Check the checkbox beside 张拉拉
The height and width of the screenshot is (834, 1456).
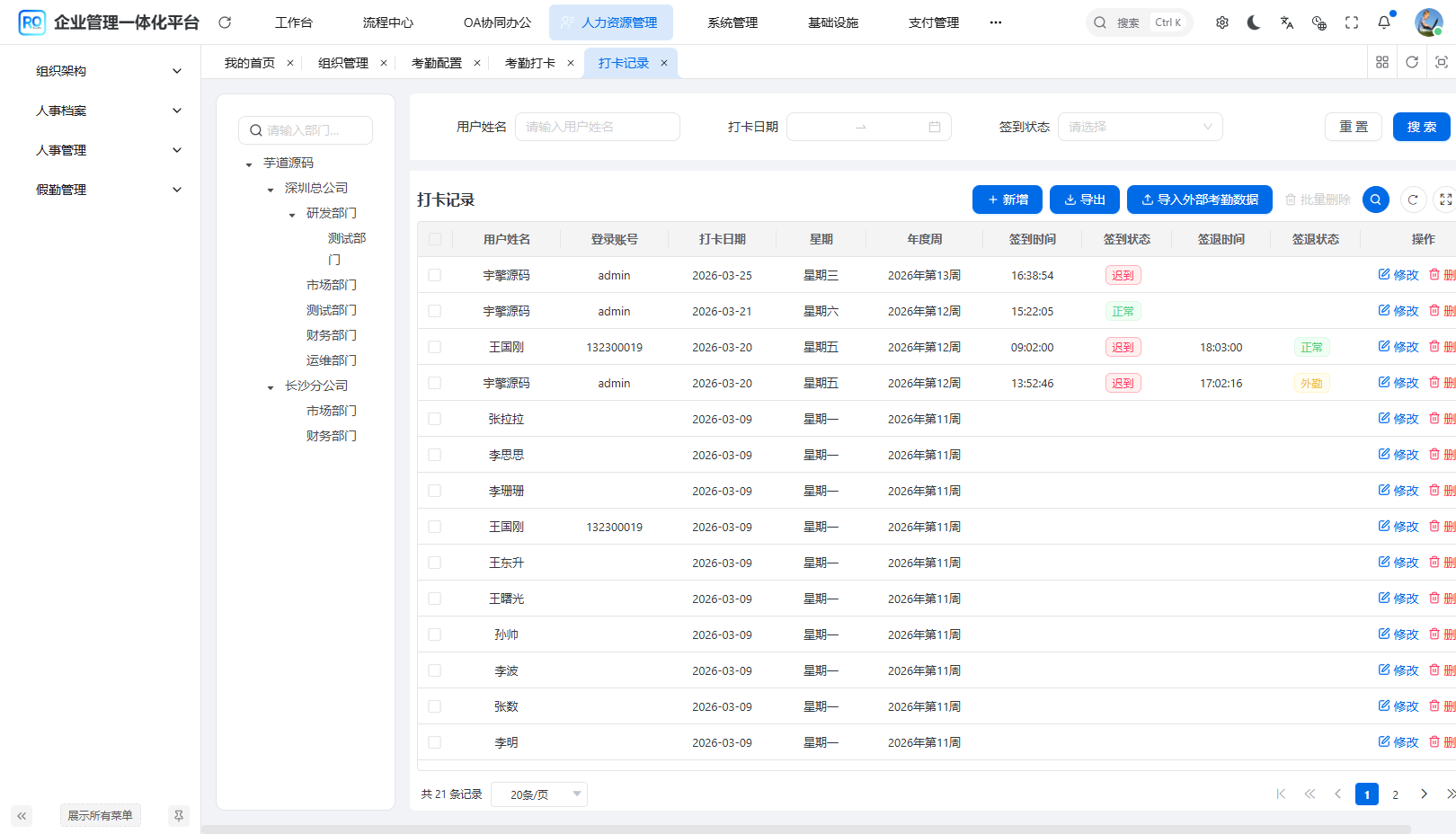tap(435, 418)
